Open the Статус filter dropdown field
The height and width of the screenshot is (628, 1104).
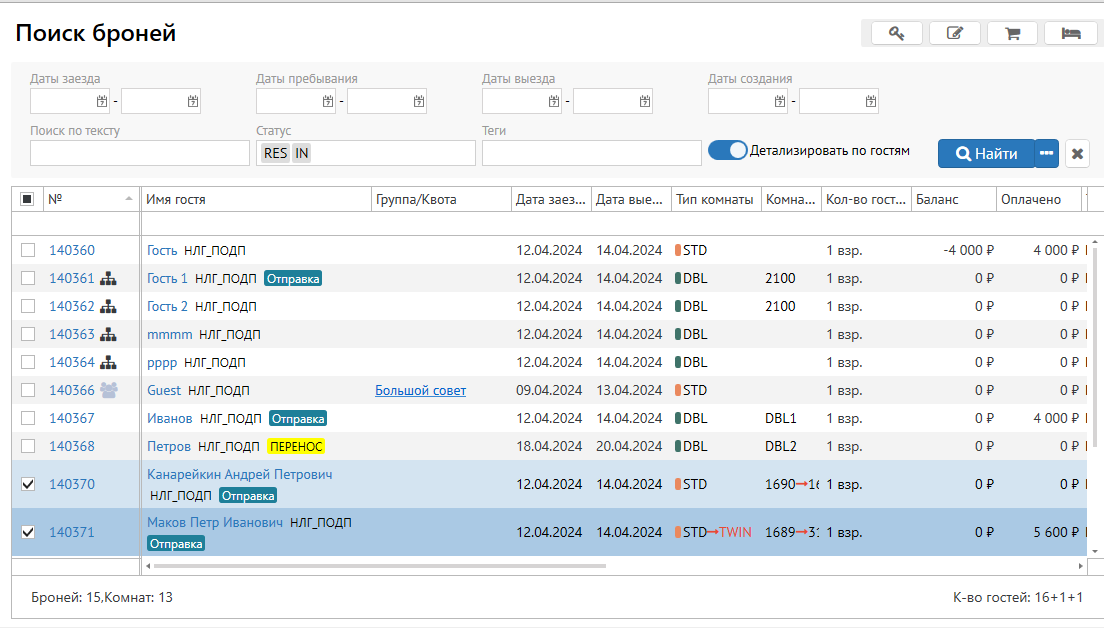[390, 153]
